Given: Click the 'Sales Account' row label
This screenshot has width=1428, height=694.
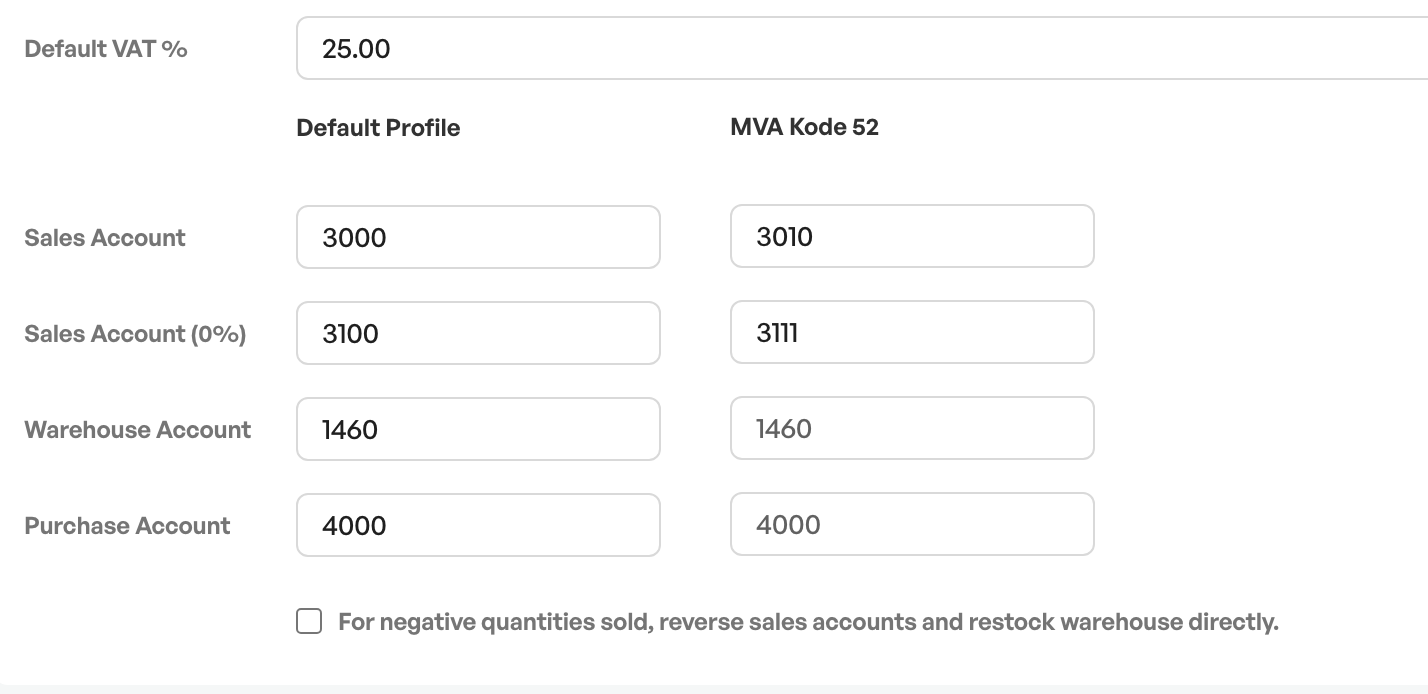Looking at the screenshot, I should (105, 237).
